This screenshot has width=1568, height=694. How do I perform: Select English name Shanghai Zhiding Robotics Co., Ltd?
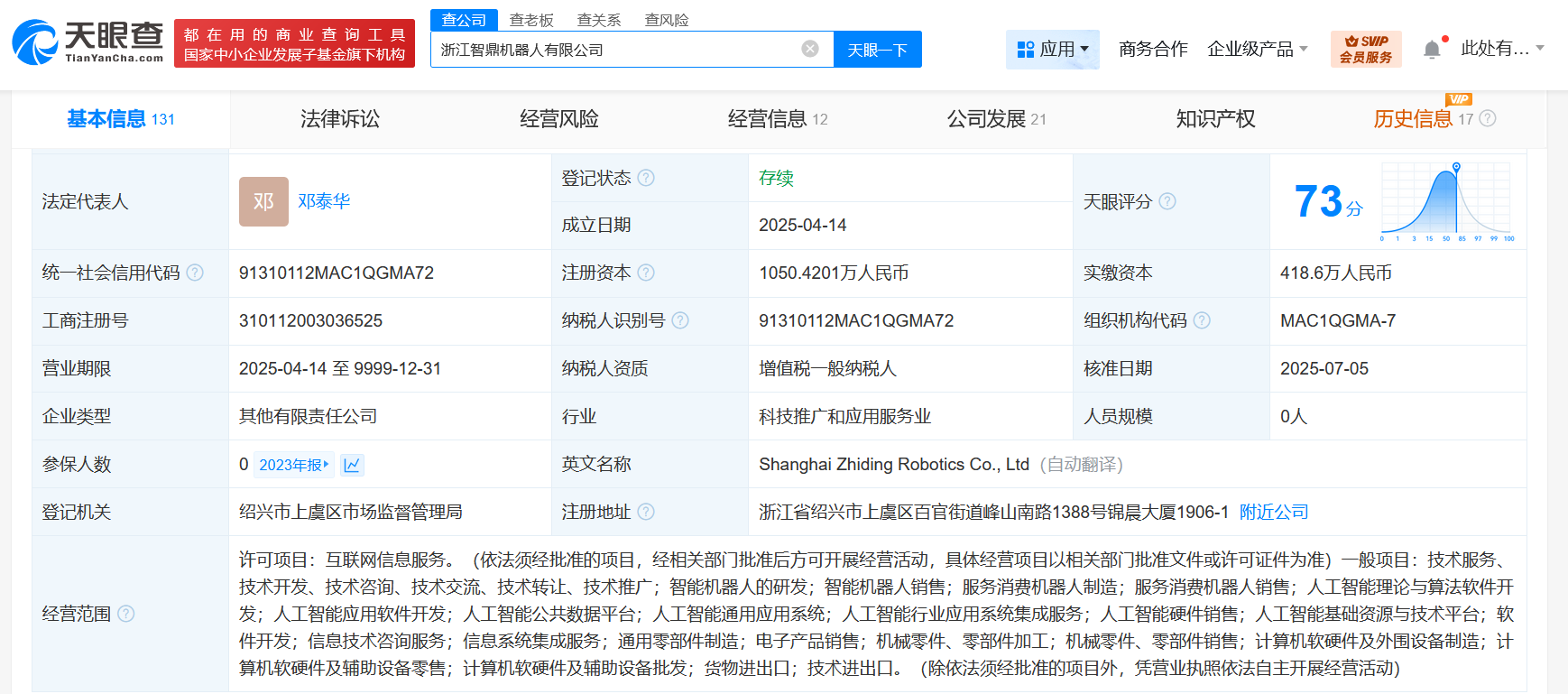894,464
